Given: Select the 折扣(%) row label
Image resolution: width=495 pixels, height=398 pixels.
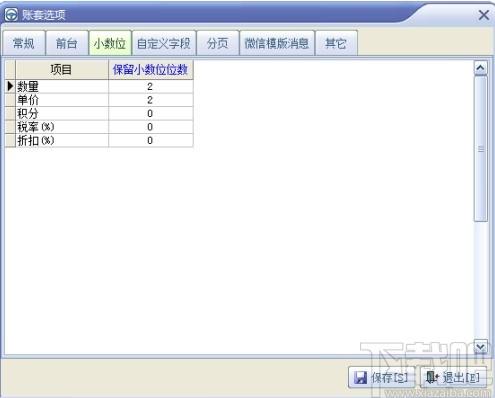Looking at the screenshot, I should (62, 140).
